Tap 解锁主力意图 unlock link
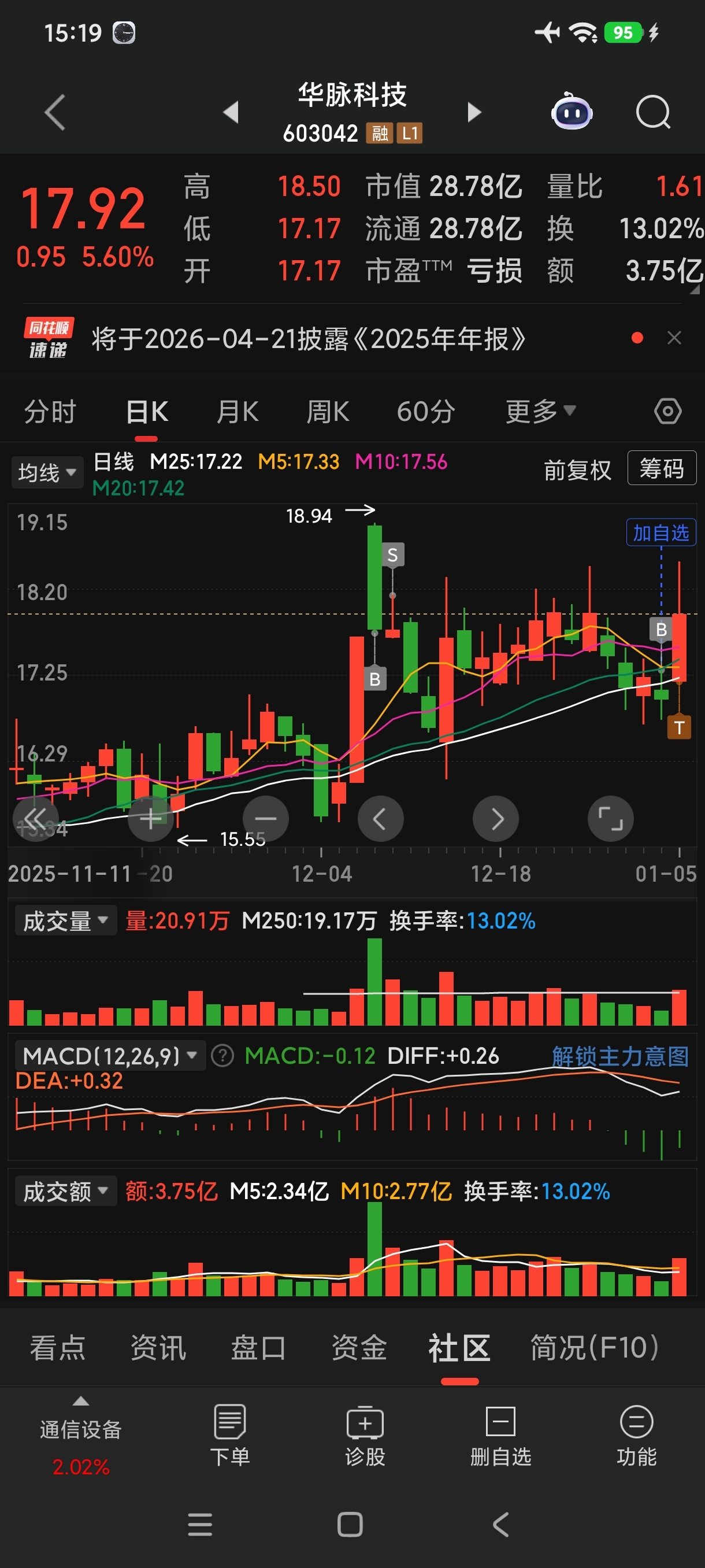The height and width of the screenshot is (1568, 705). coord(620,1056)
